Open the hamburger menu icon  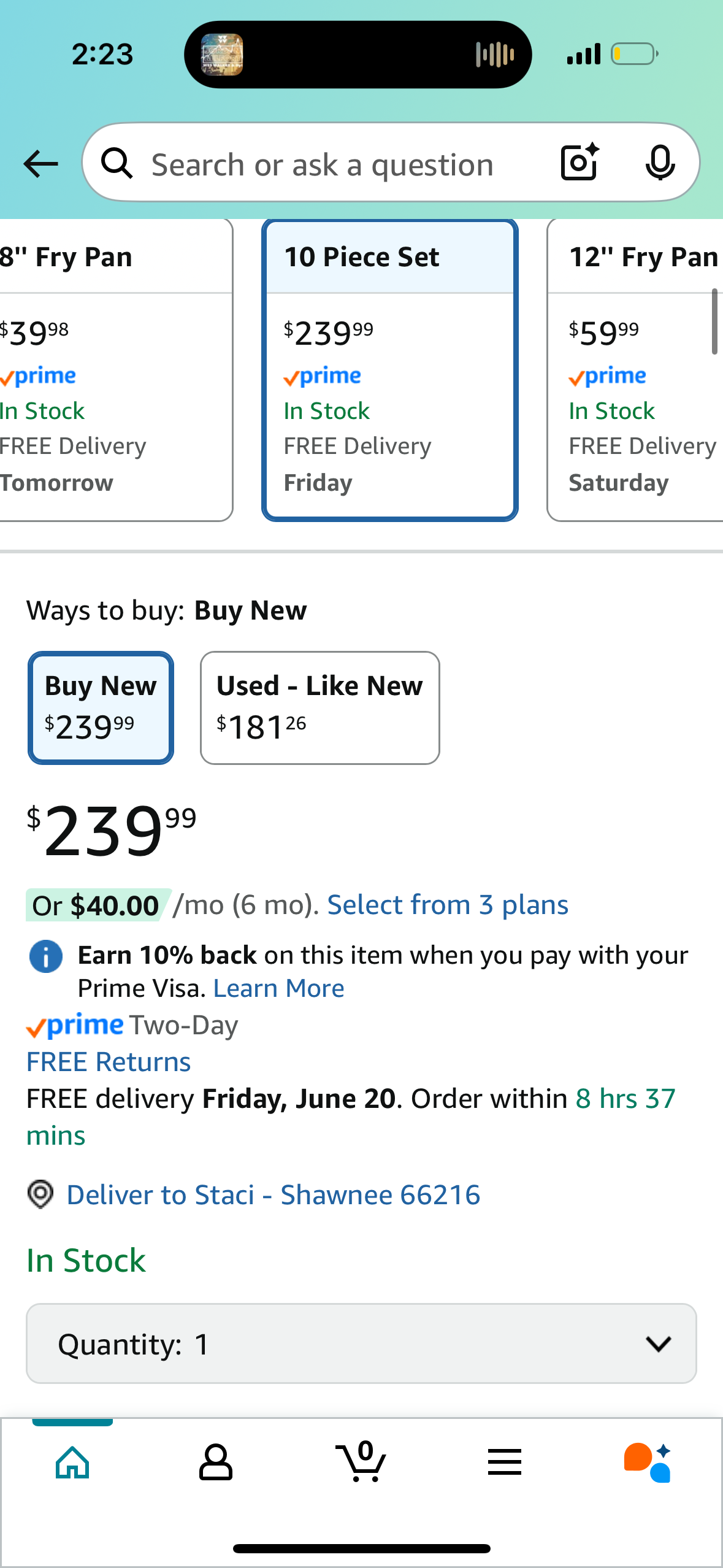tap(505, 1462)
